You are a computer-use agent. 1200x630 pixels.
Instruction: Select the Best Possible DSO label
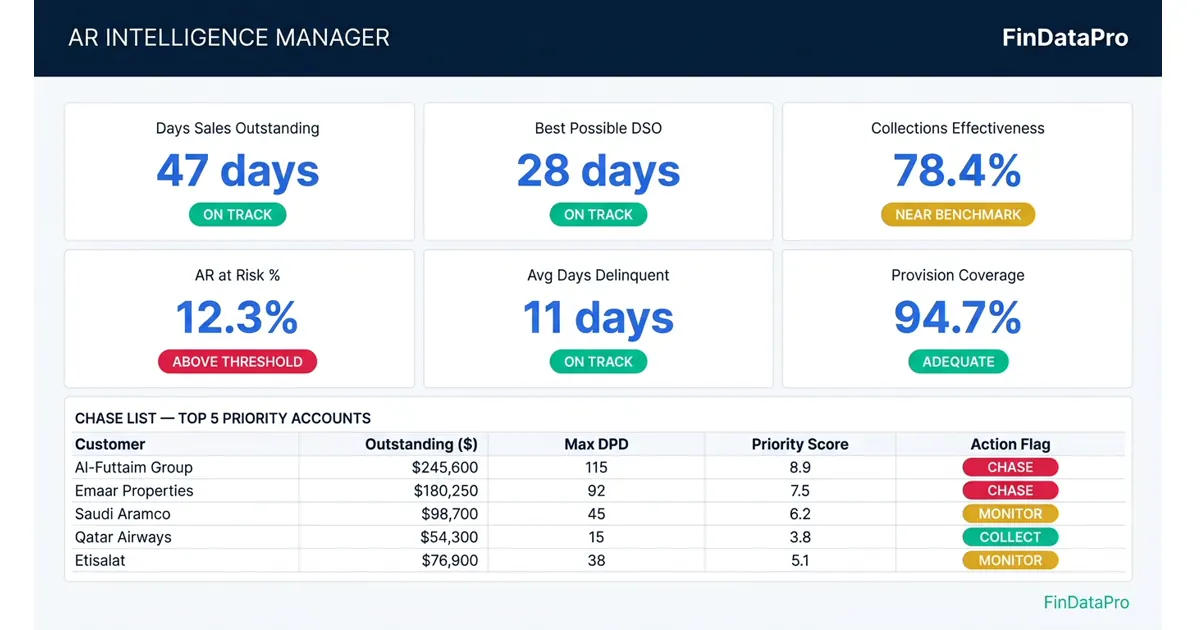[598, 128]
